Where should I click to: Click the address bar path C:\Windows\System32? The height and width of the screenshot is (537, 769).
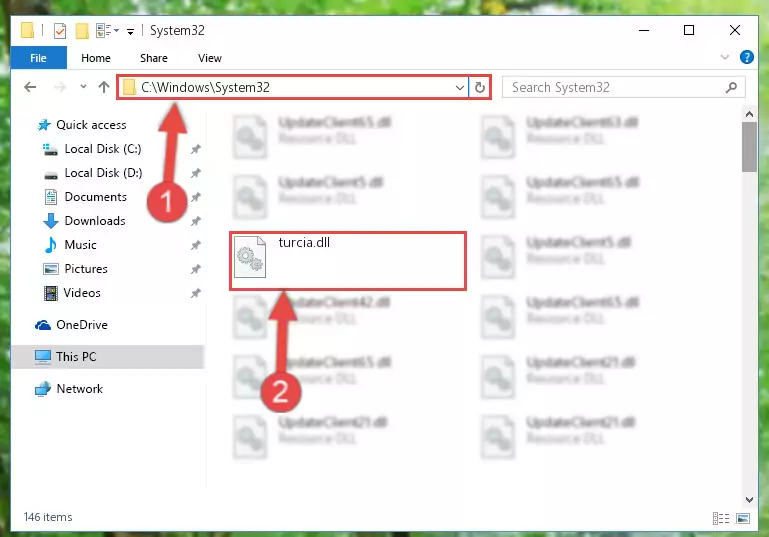click(x=205, y=87)
